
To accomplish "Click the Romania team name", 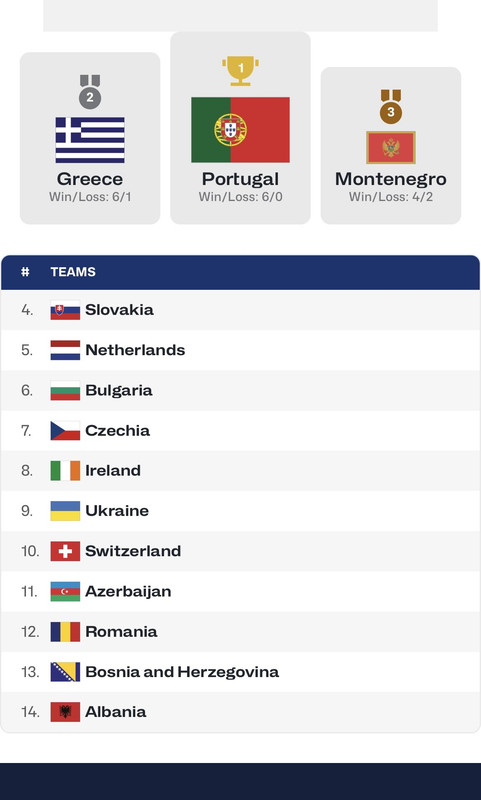I will pyautogui.click(x=121, y=632).
